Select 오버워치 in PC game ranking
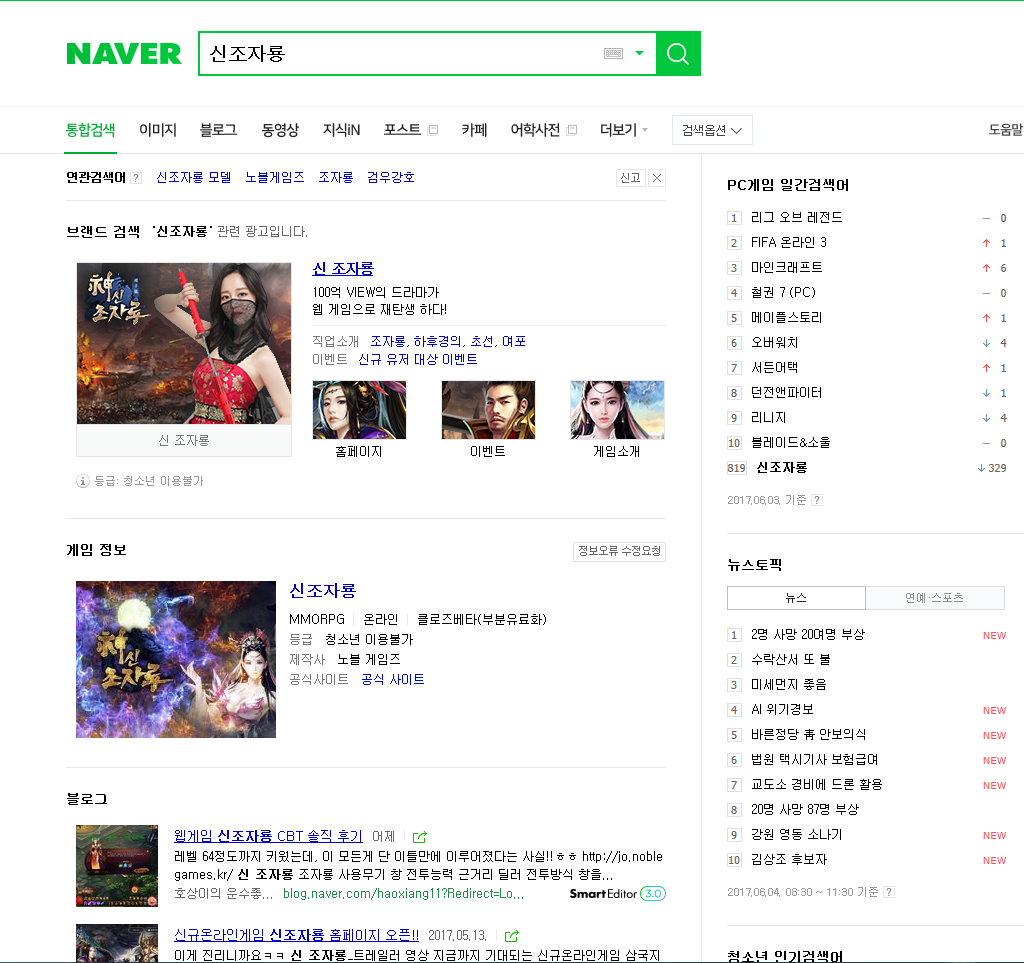This screenshot has height=963, width=1024. pyautogui.click(x=774, y=343)
